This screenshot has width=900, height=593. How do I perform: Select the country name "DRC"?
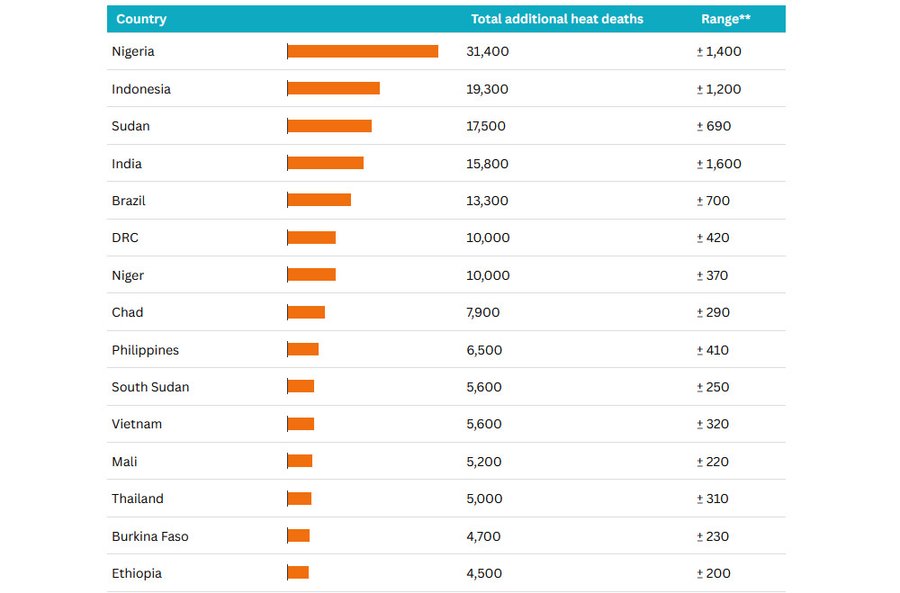[x=125, y=238]
